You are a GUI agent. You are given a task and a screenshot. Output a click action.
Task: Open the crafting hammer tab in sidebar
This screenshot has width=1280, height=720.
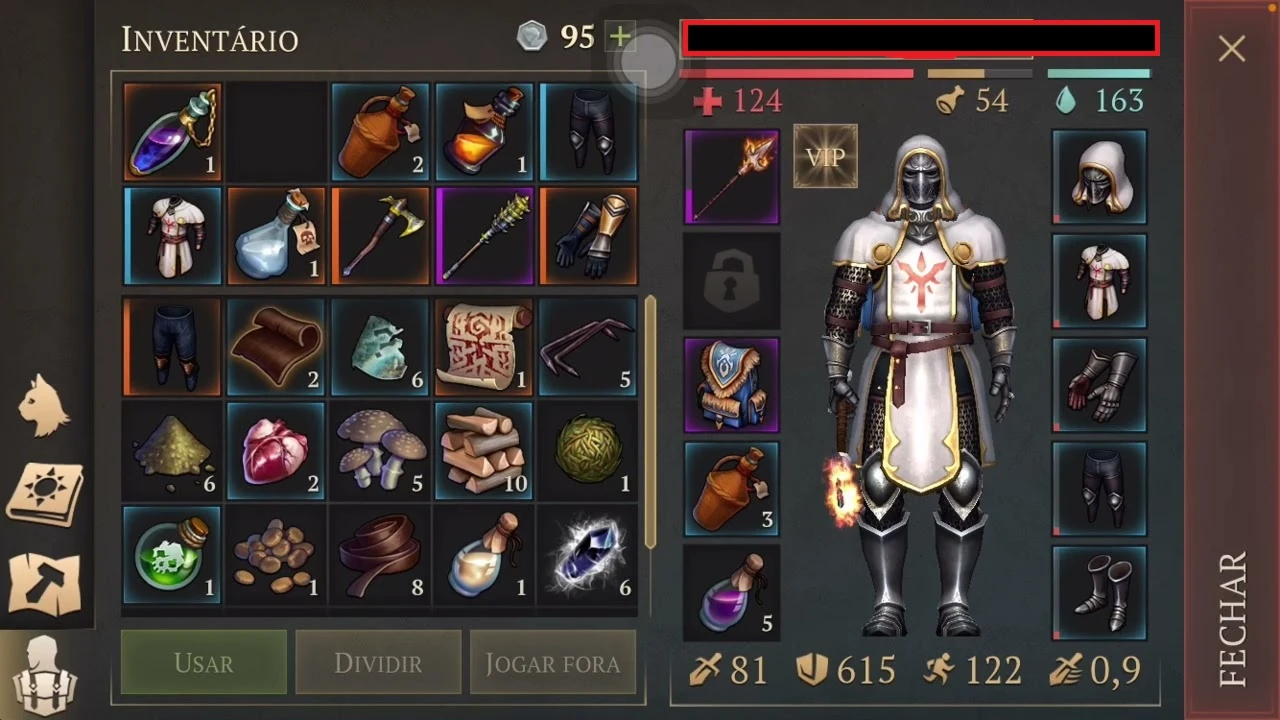pyautogui.click(x=44, y=581)
